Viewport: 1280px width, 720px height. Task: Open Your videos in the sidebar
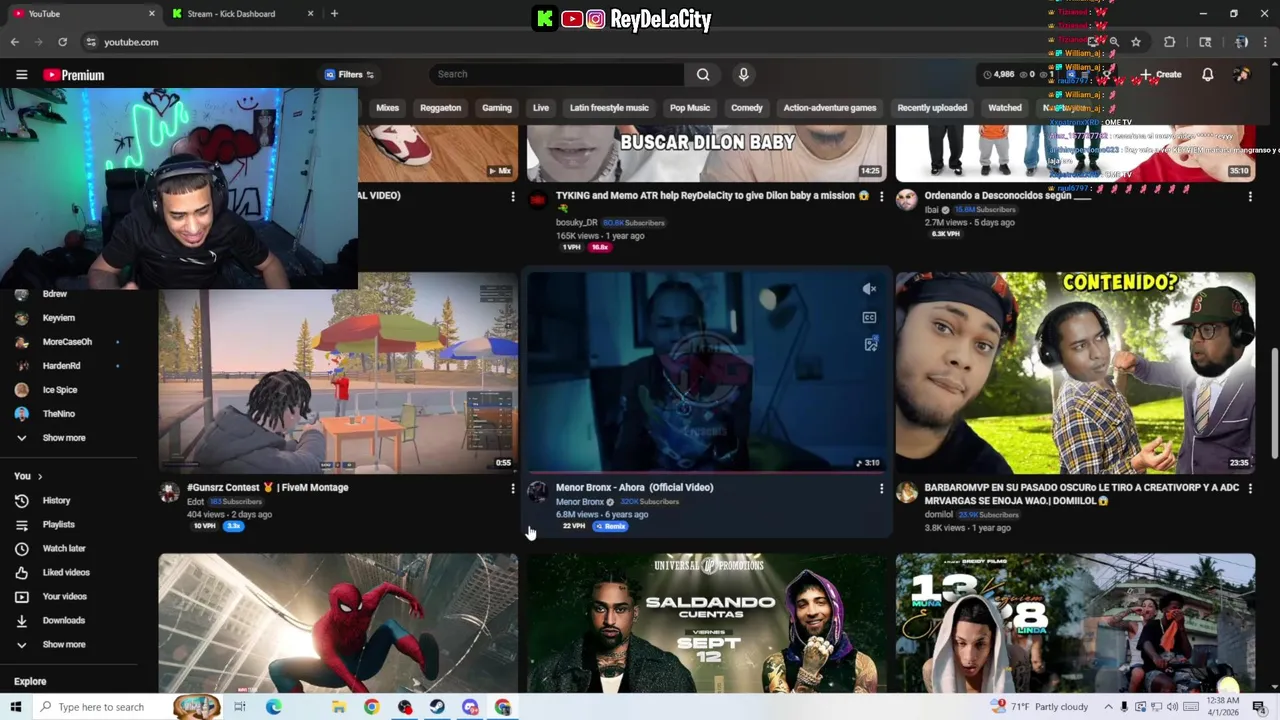pos(64,596)
